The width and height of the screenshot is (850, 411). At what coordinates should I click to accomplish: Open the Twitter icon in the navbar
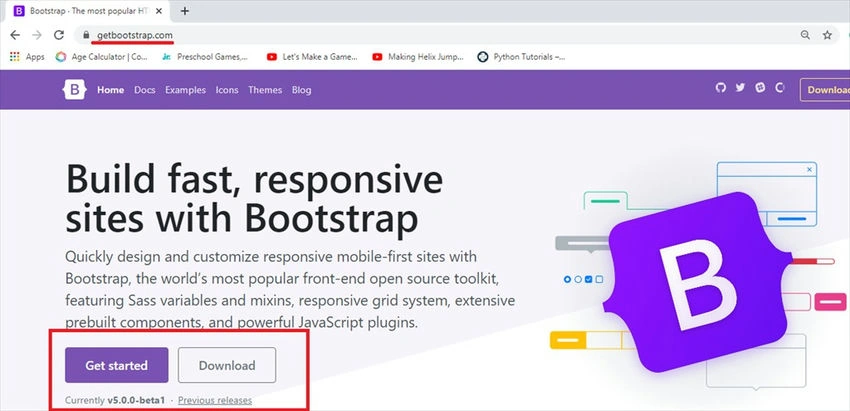click(740, 88)
